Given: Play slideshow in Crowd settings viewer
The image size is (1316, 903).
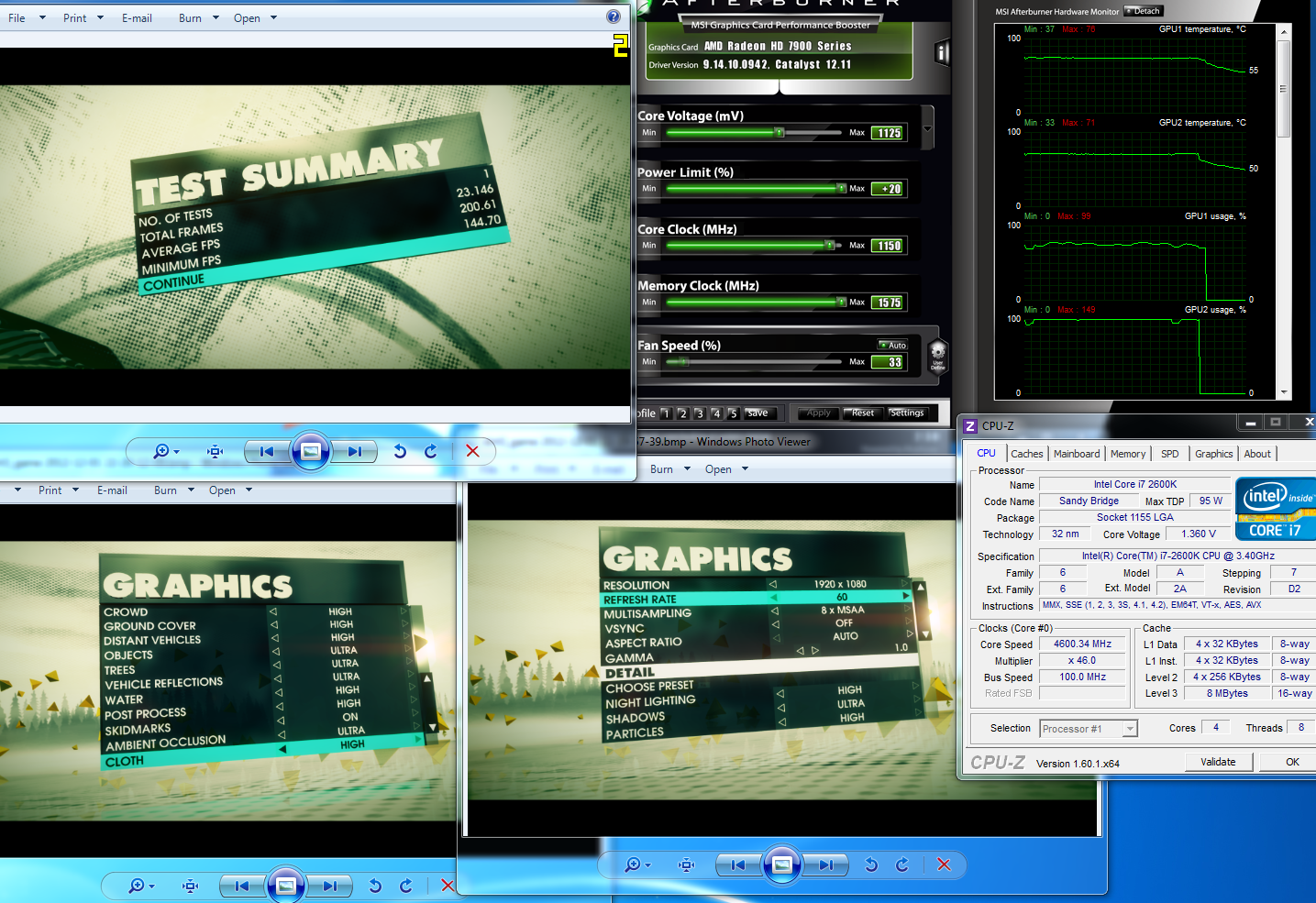Looking at the screenshot, I should [x=286, y=886].
